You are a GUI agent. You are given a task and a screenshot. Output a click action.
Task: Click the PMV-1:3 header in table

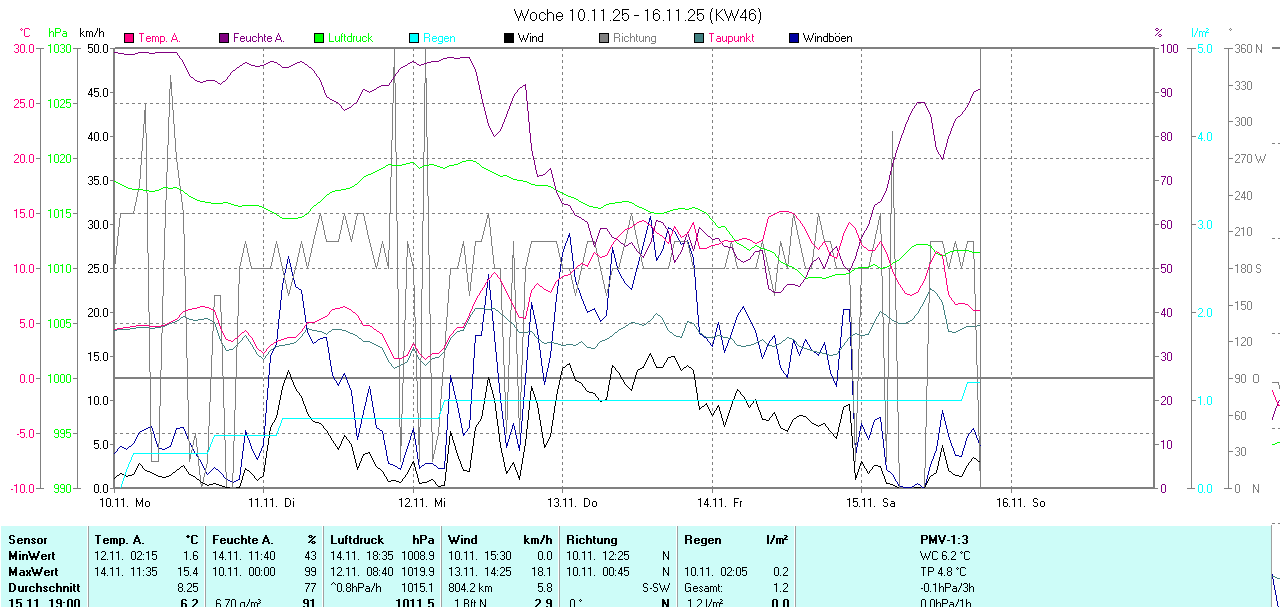point(945,539)
